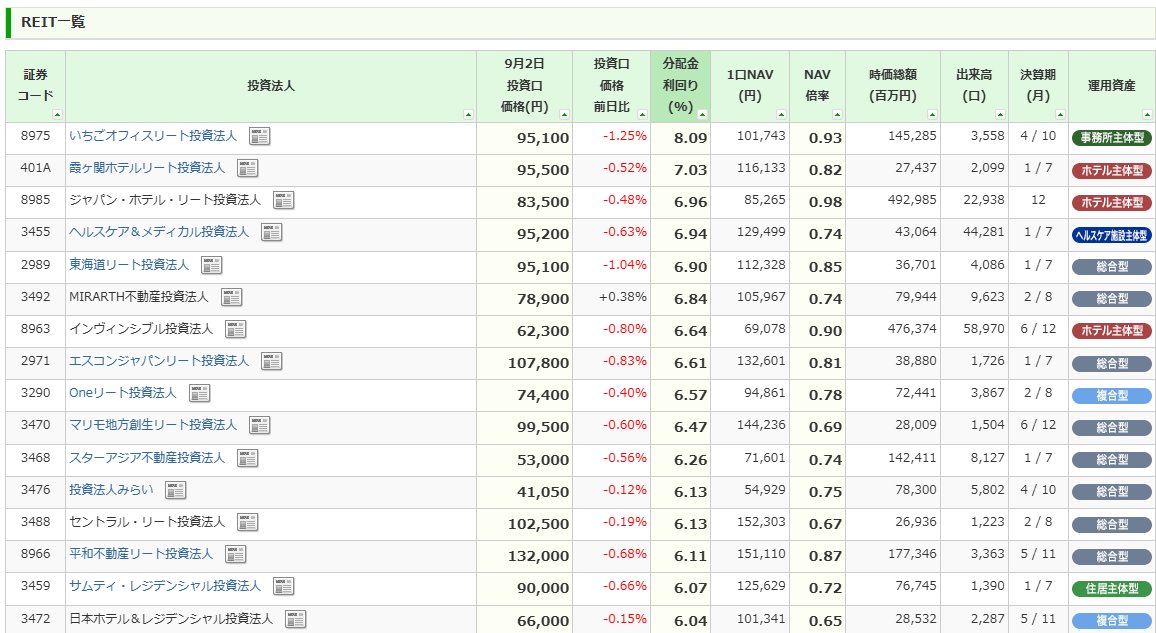1156x633 pixels.
Task: Open 平和不動産リート投資法人 link
Action: click(141, 553)
